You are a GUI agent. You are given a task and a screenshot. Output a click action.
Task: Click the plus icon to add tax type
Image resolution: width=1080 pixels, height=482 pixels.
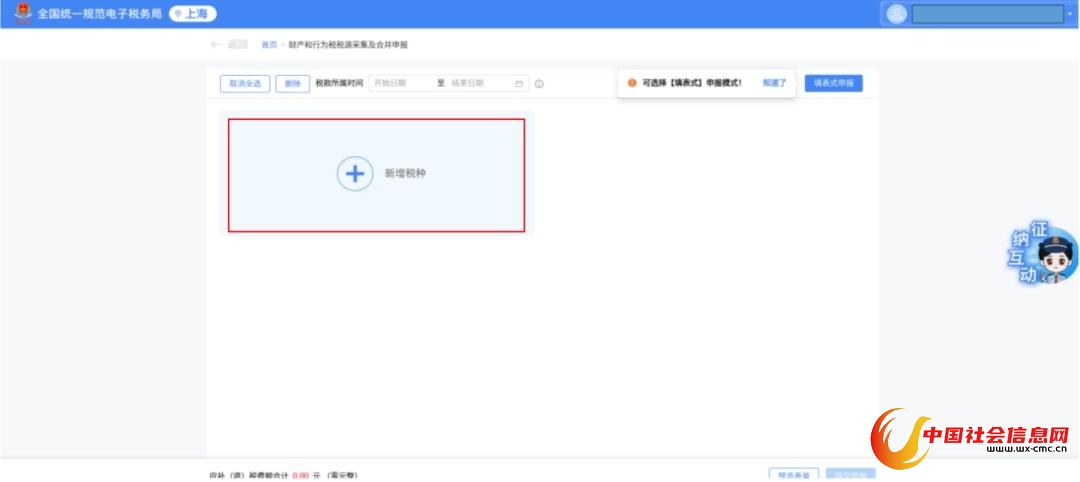[354, 174]
